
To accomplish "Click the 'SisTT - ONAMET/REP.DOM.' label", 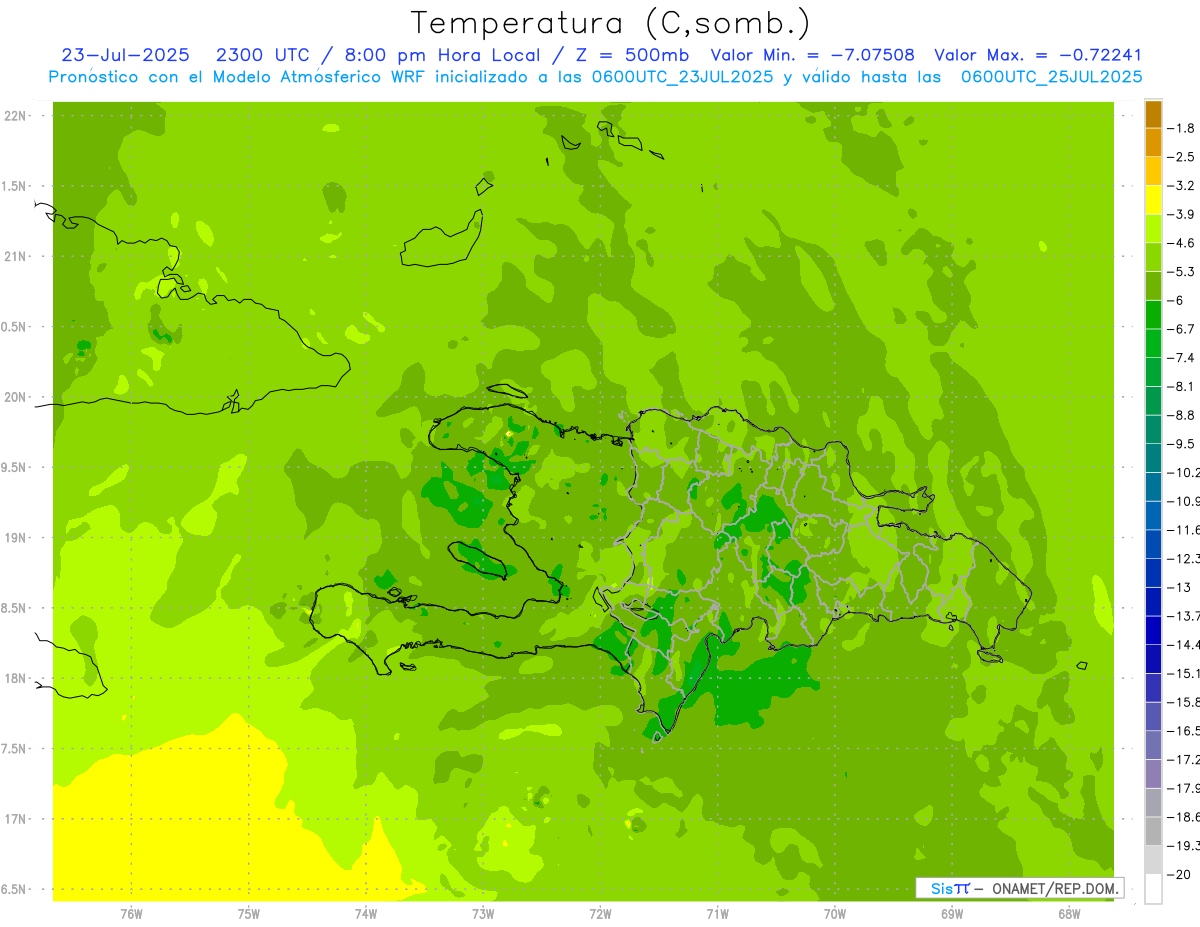I will 1020,888.
